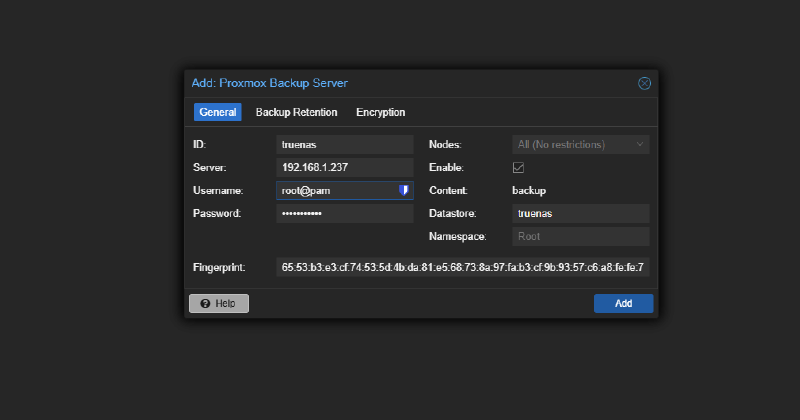Click the 'Add: Proxmox Backup Server' title
The height and width of the screenshot is (420, 800).
click(269, 83)
